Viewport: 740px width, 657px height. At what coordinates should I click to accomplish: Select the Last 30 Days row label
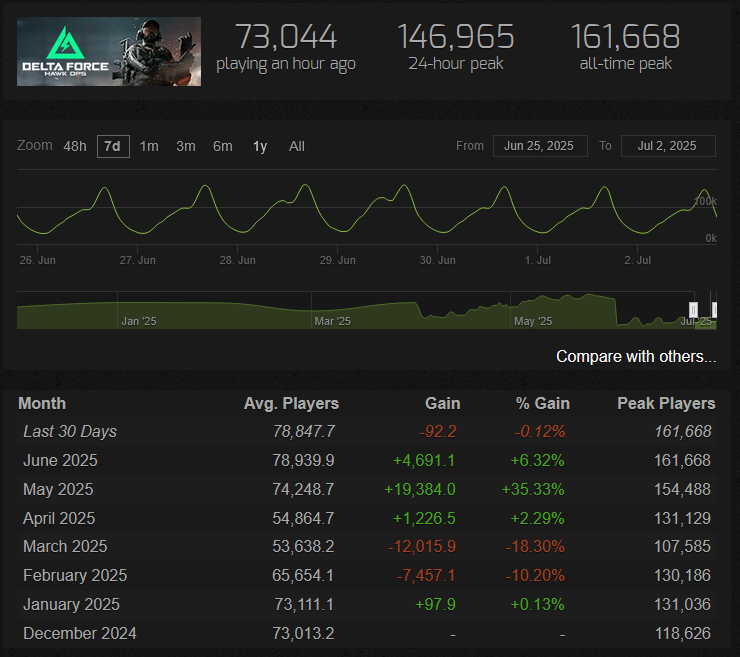click(x=70, y=431)
